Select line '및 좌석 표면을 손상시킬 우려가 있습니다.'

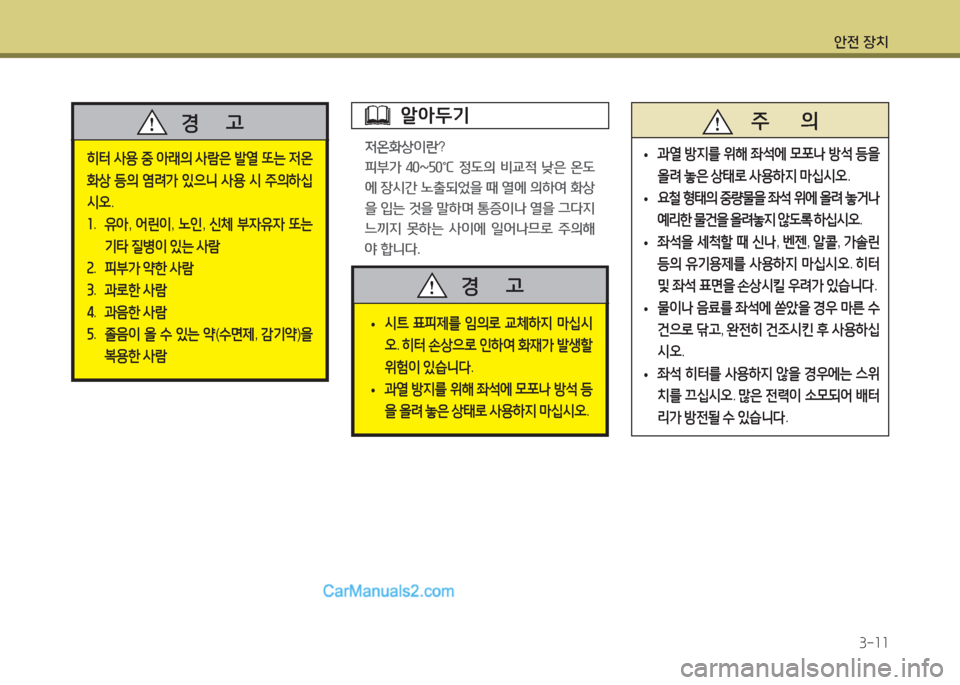(x=767, y=286)
